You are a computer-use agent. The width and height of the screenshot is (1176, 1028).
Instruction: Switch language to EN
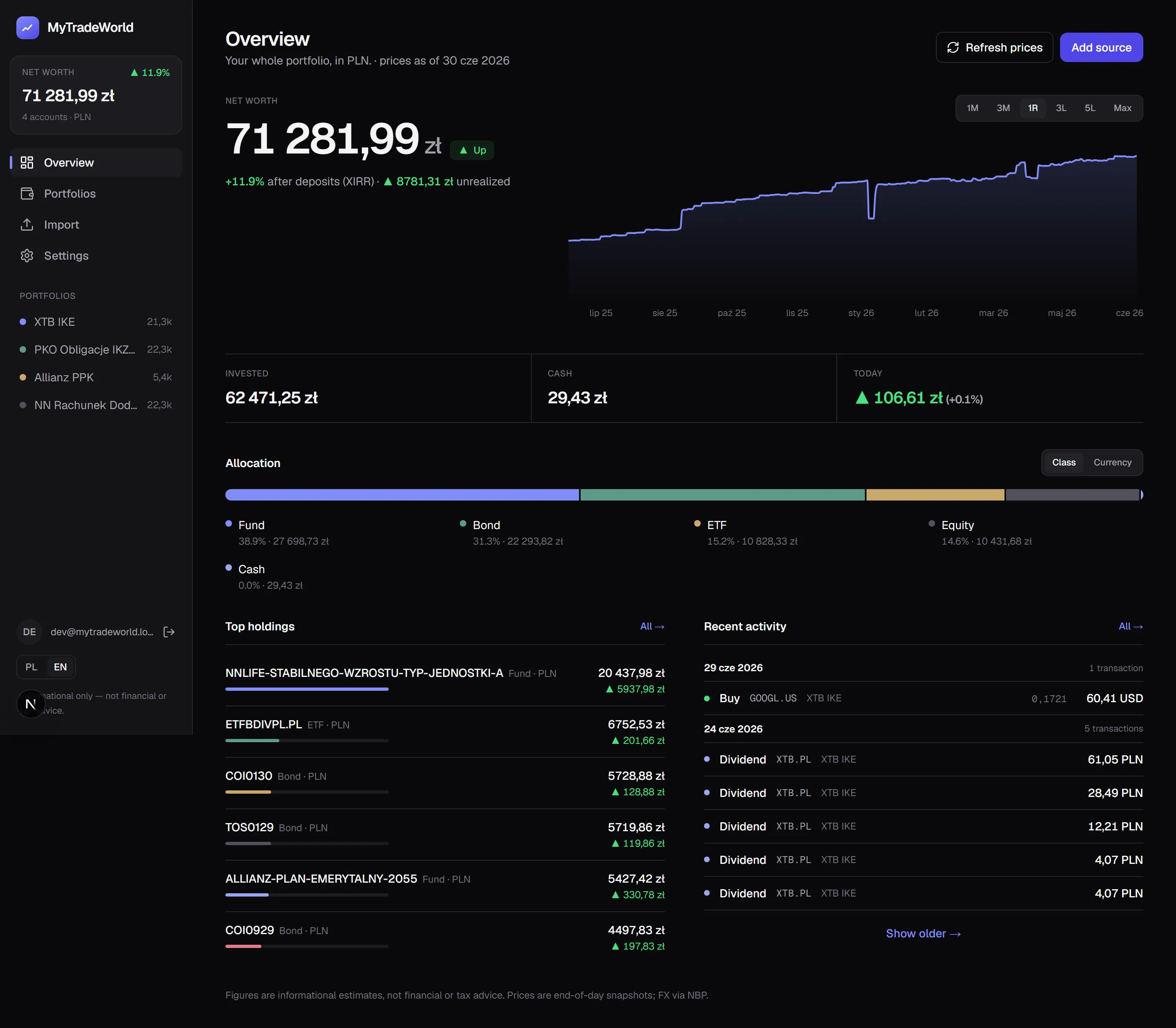coord(60,667)
